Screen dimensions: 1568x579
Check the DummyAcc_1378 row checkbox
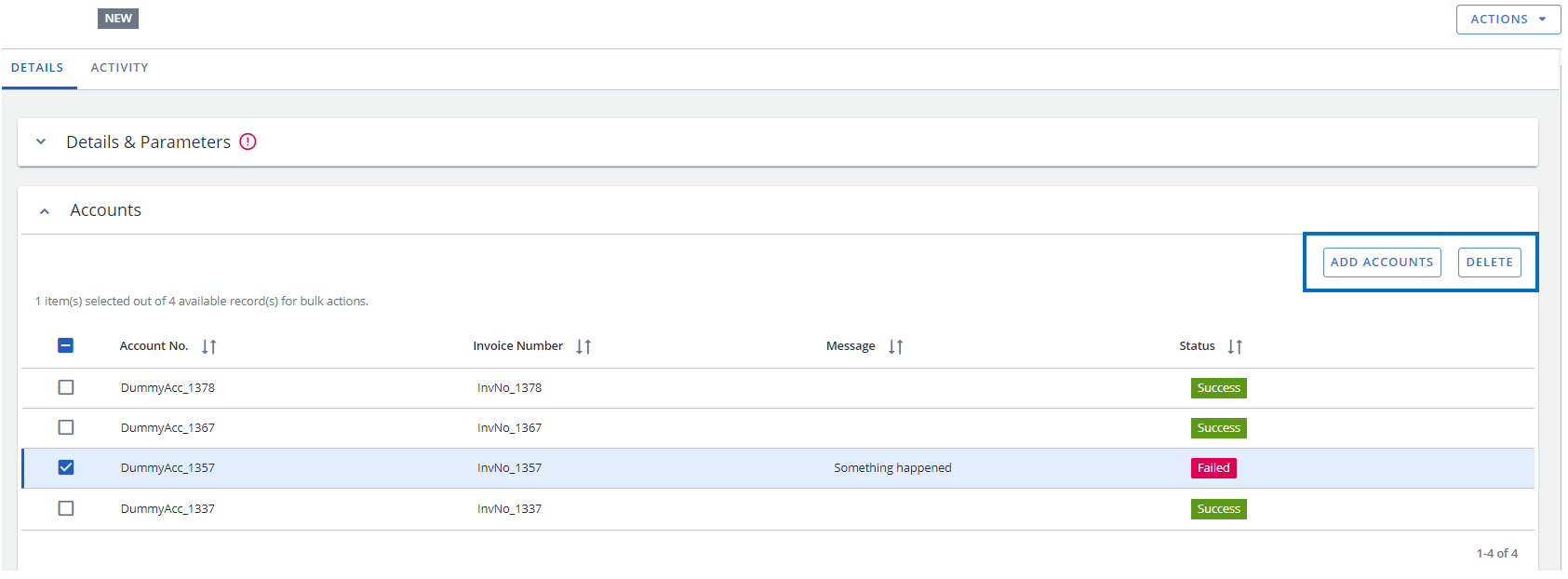66,387
